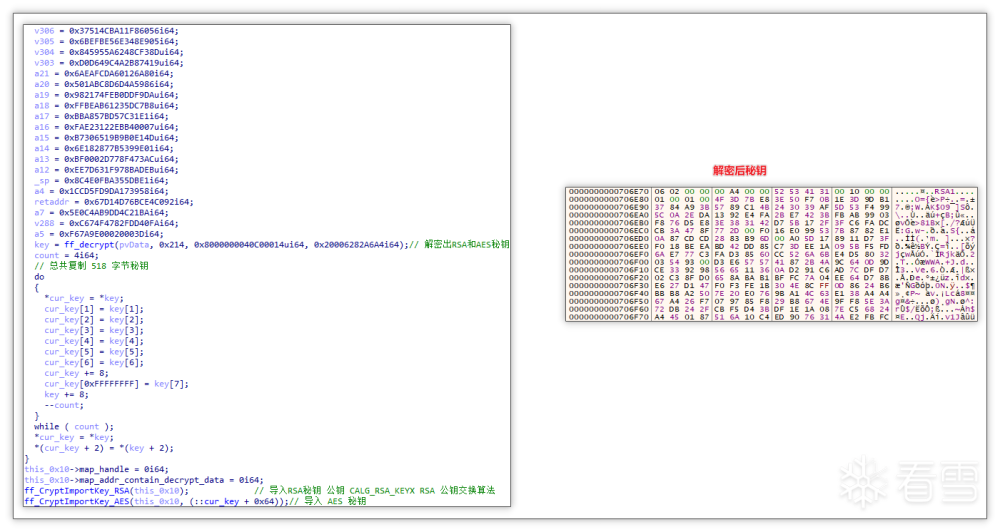1000x532 pixels.
Task: Click the value 0xF67A9E00020003Di64
Action: click(x=111, y=234)
